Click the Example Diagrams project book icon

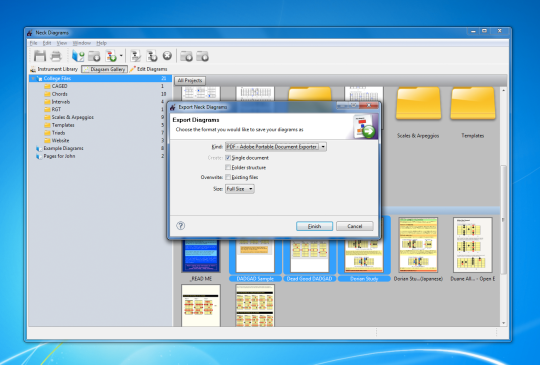point(39,148)
